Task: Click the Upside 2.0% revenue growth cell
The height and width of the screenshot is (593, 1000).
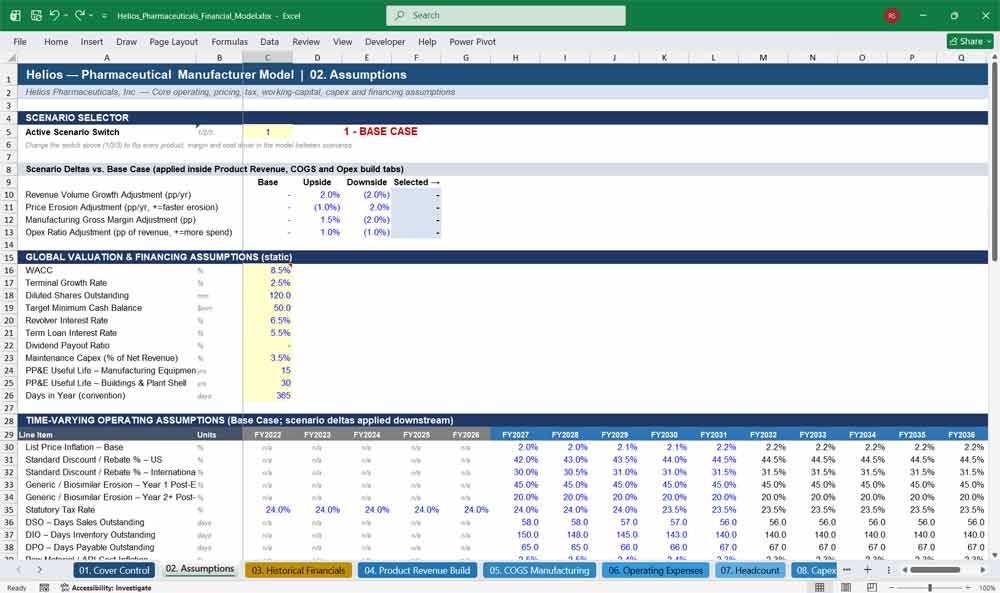Action: [317, 194]
